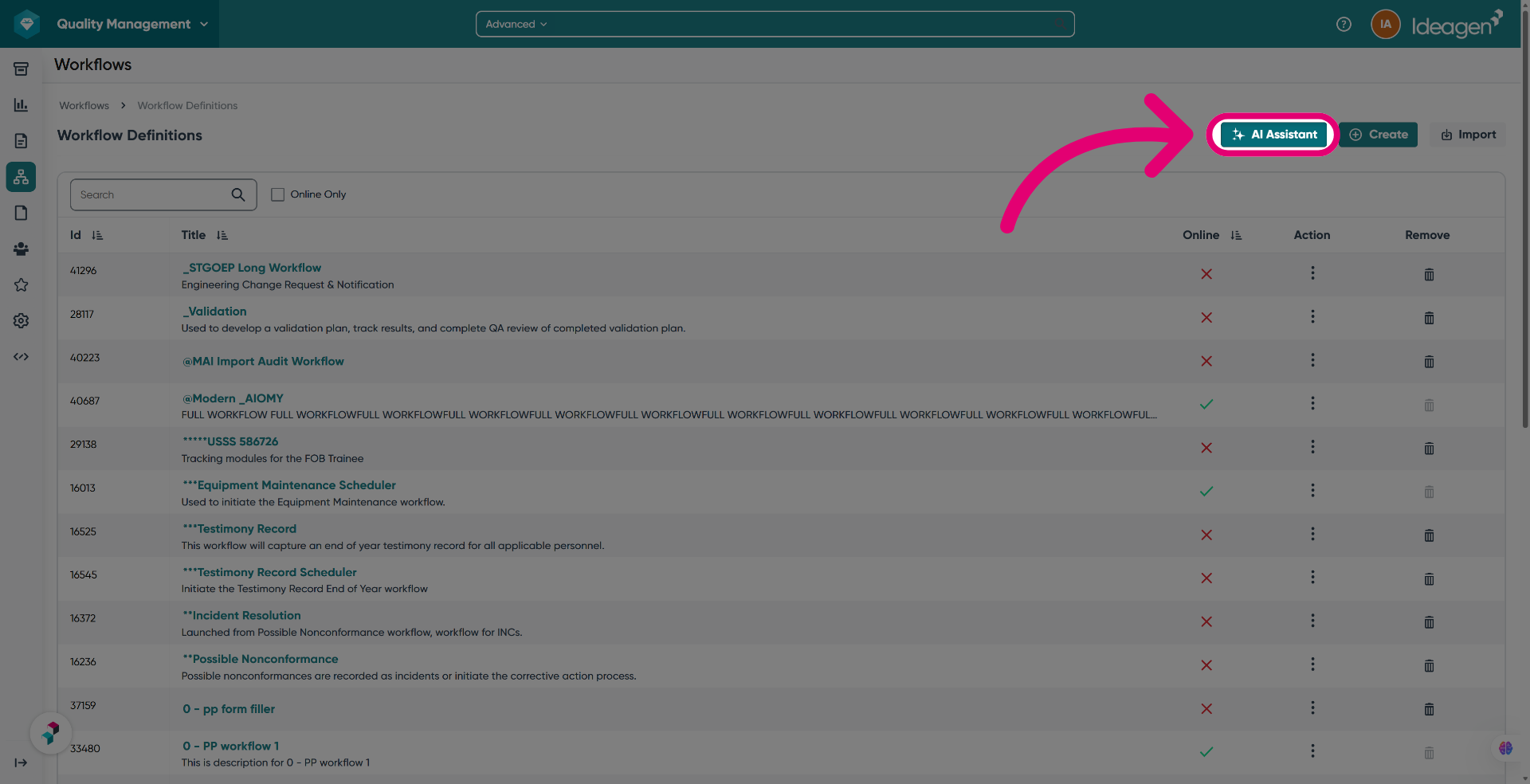Open the floating arrow widget bottom left

[51, 732]
